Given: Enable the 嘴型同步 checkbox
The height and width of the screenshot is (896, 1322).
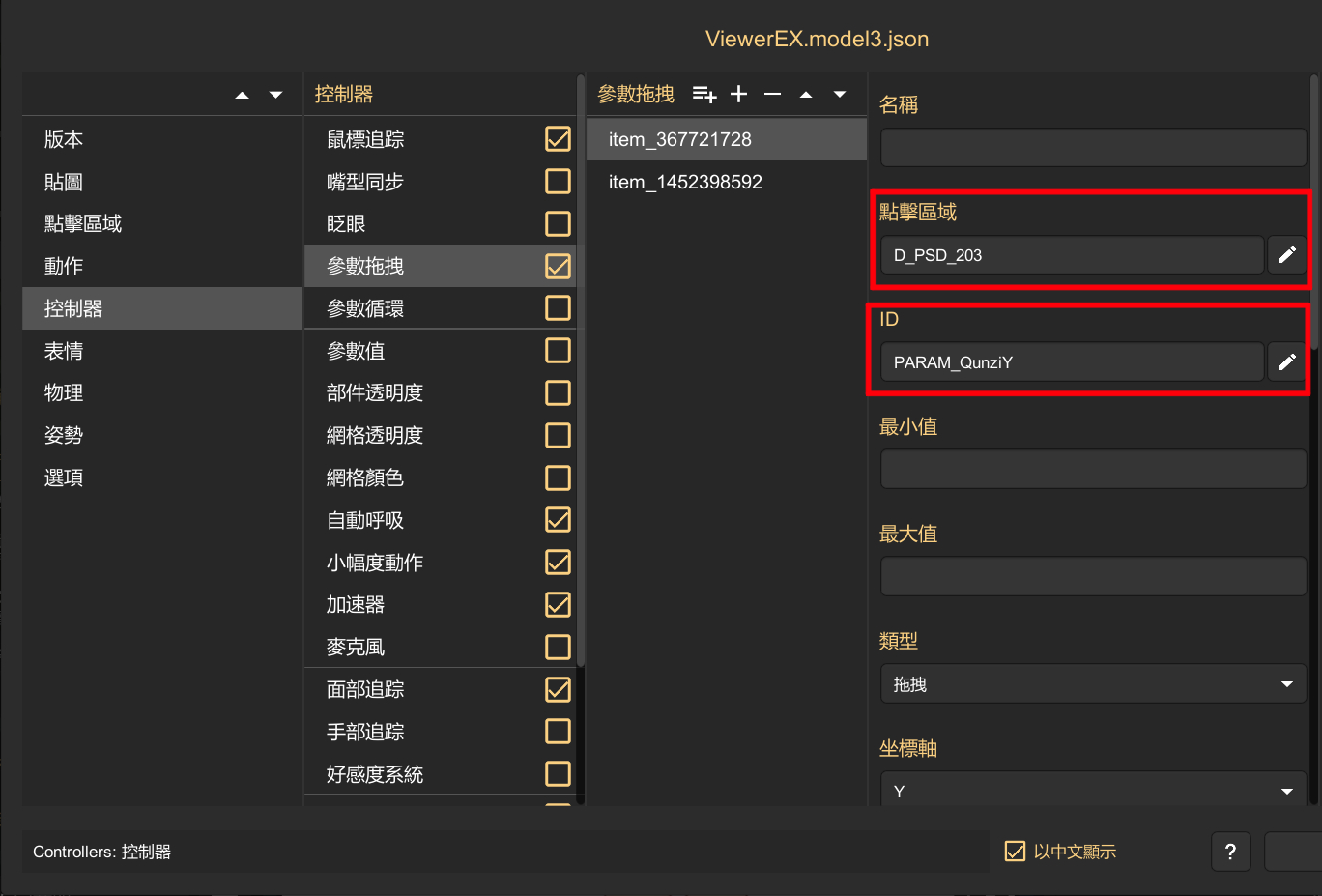Looking at the screenshot, I should [558, 182].
